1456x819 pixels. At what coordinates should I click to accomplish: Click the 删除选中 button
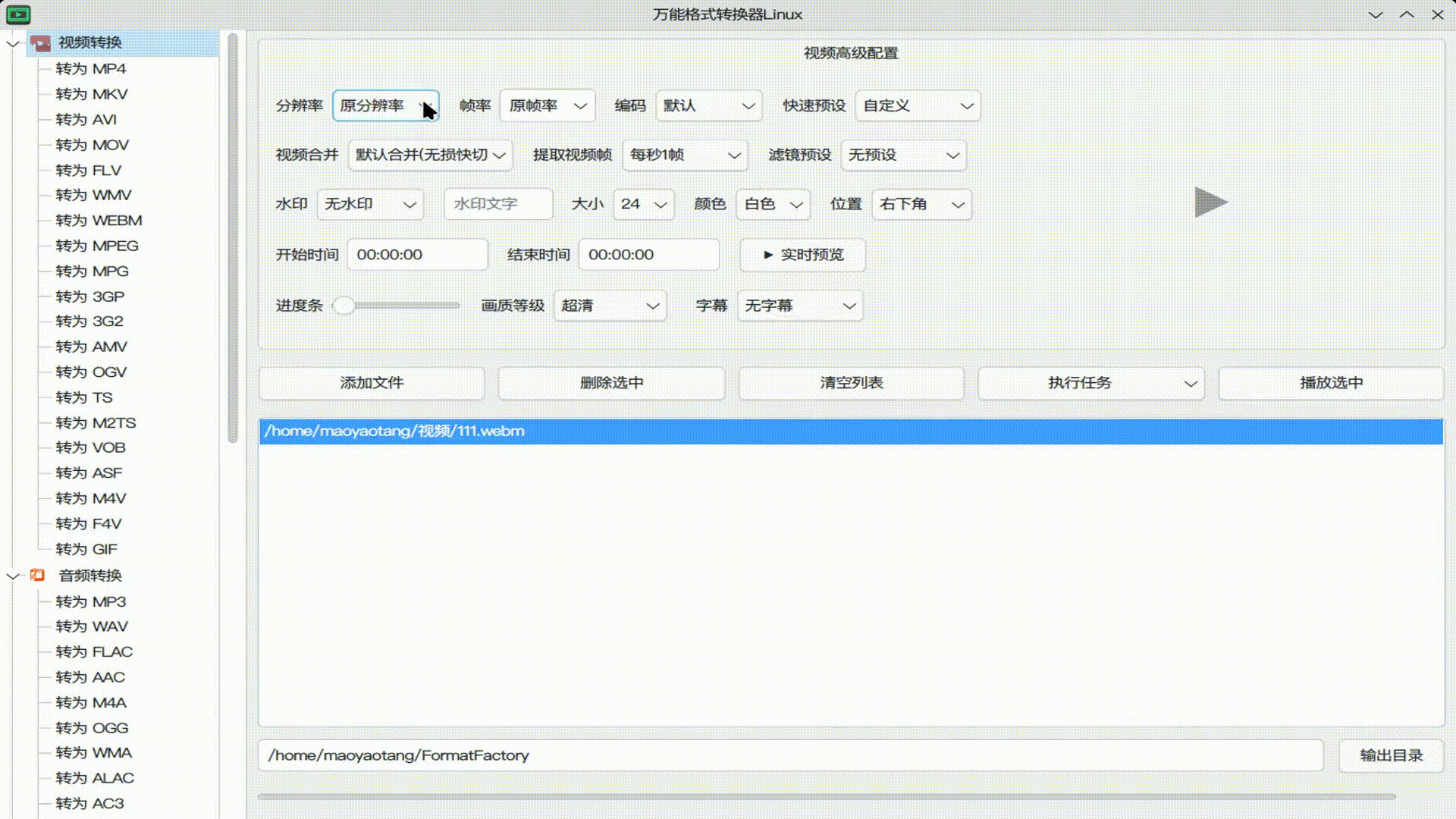pos(611,384)
